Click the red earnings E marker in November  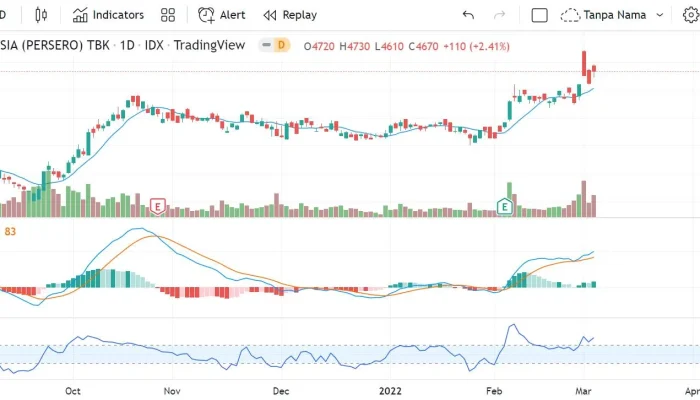(x=158, y=207)
